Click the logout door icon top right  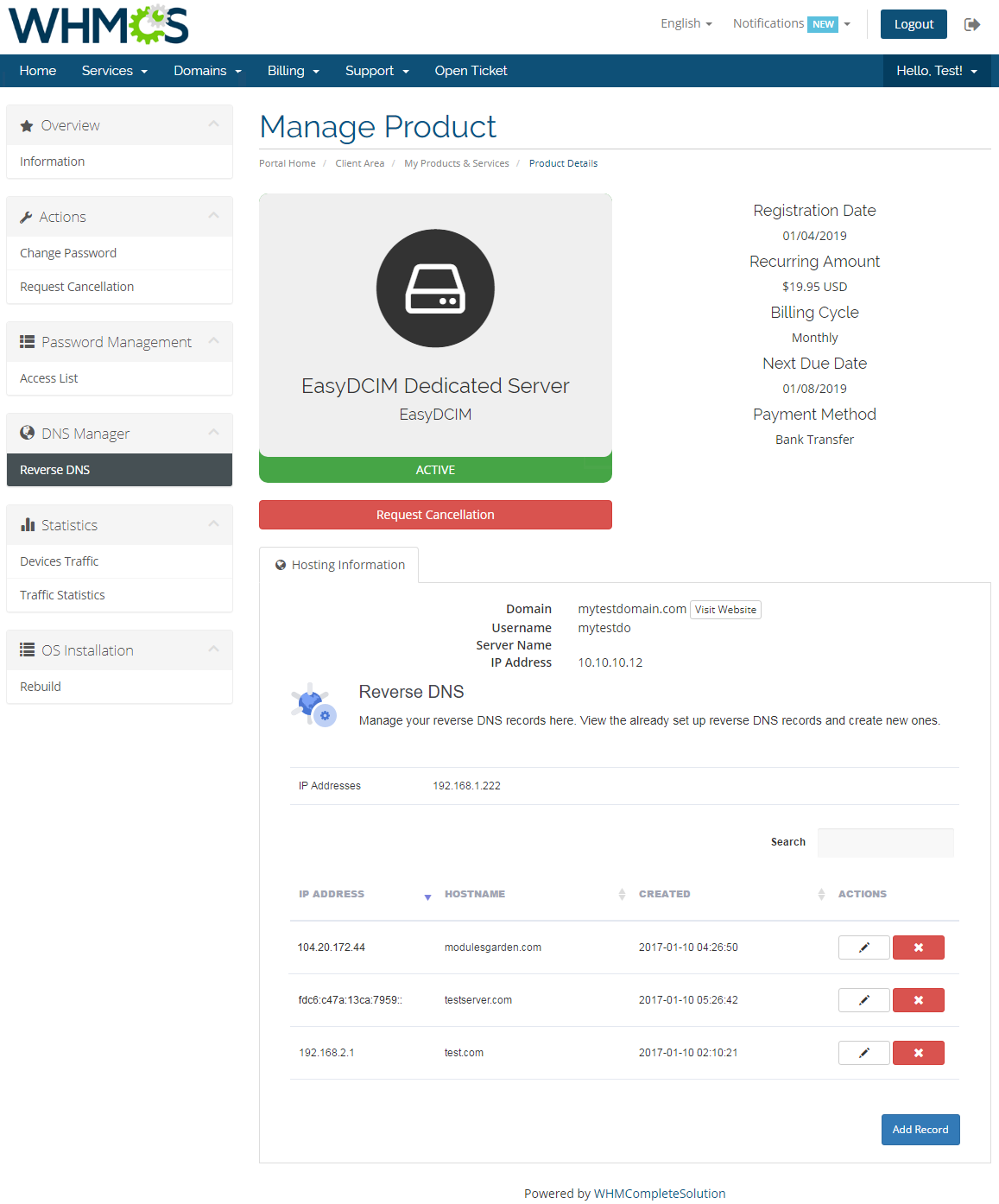coord(972,25)
